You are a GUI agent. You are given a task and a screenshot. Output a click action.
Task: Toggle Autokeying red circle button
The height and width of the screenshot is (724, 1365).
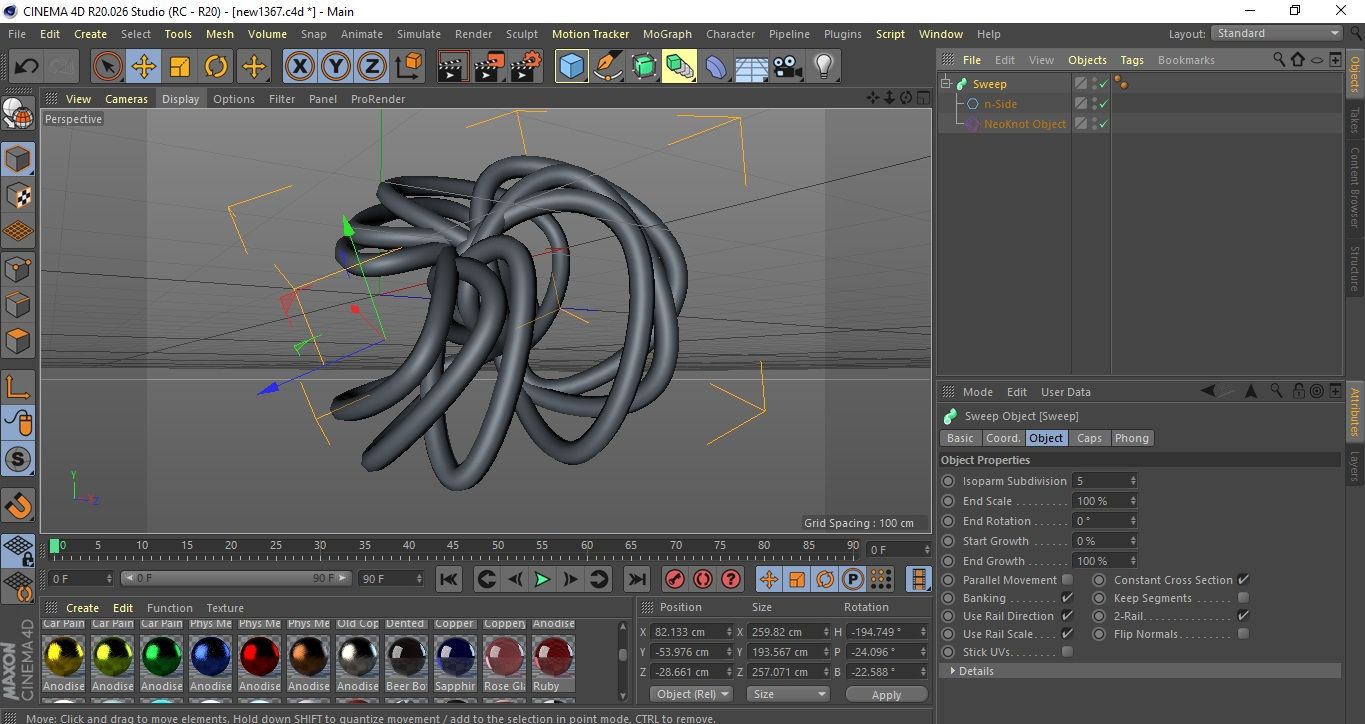pos(703,579)
